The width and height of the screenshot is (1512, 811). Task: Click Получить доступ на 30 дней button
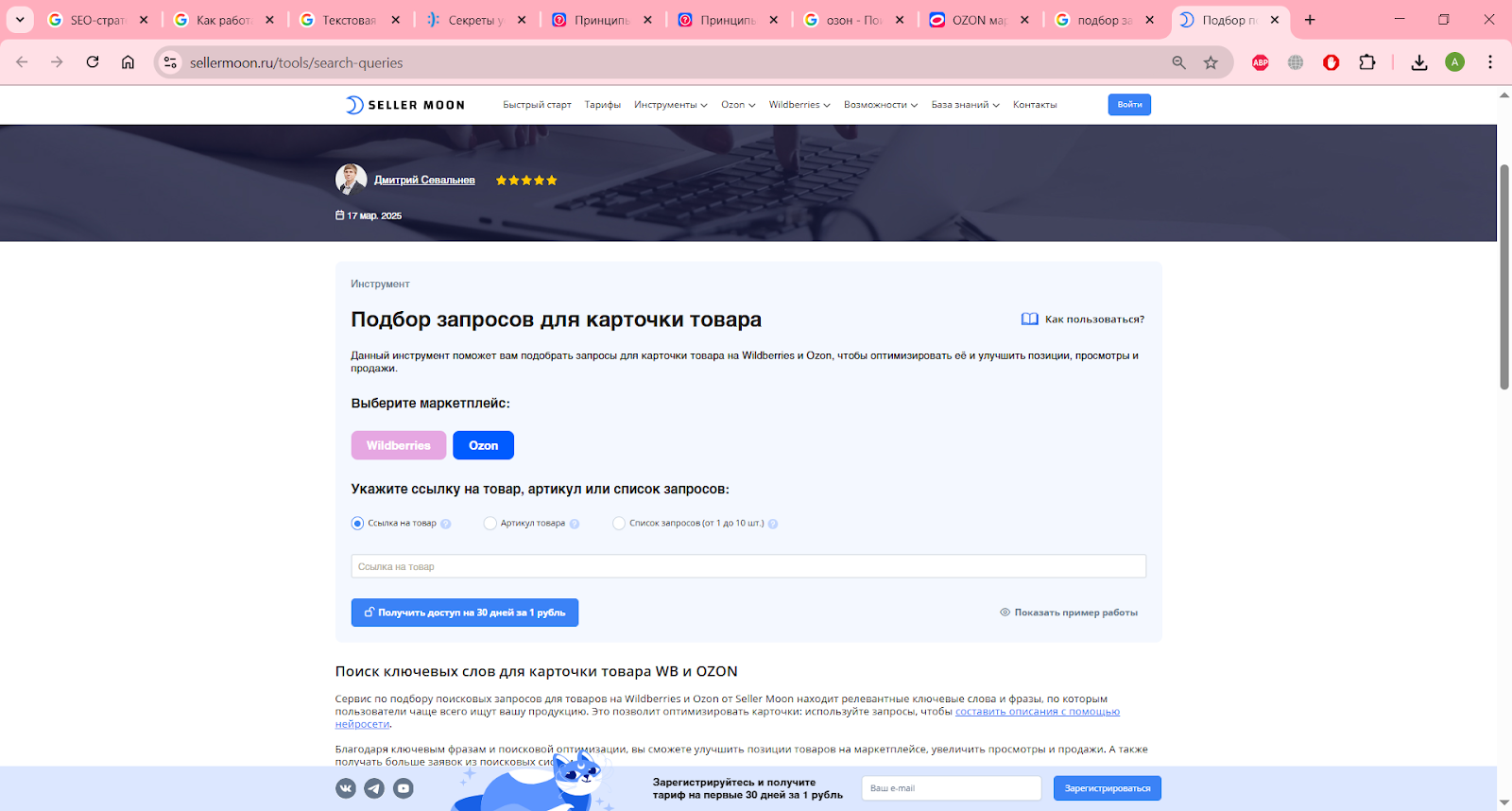465,613
